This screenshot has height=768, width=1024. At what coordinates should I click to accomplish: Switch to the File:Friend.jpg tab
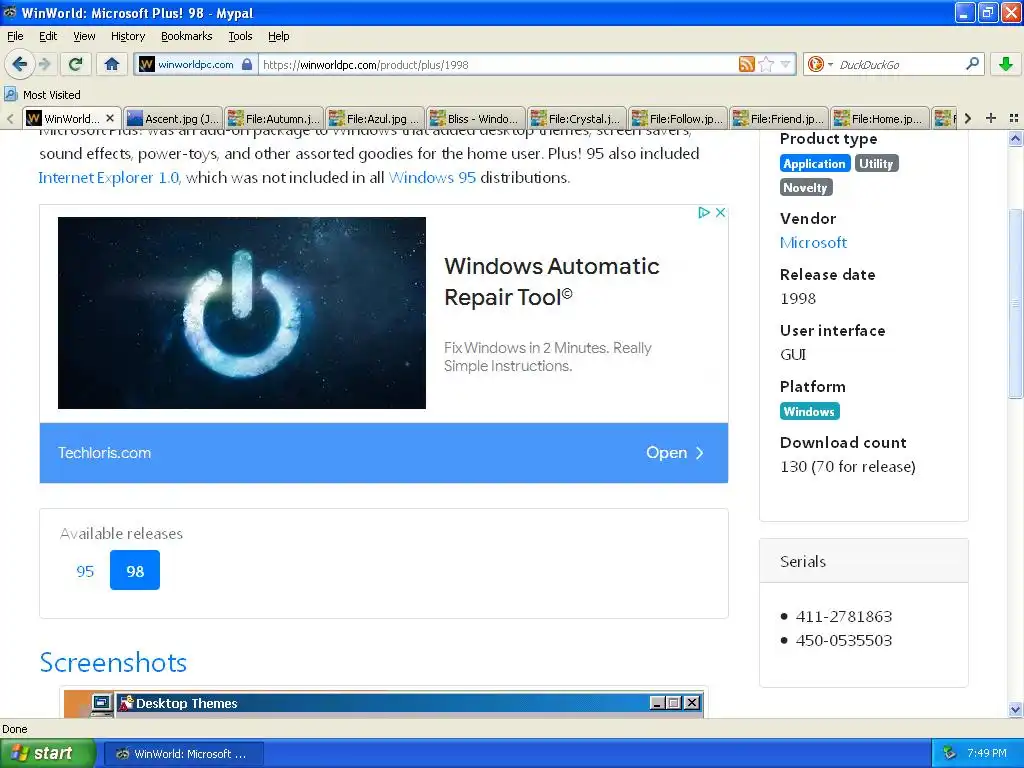[778, 119]
